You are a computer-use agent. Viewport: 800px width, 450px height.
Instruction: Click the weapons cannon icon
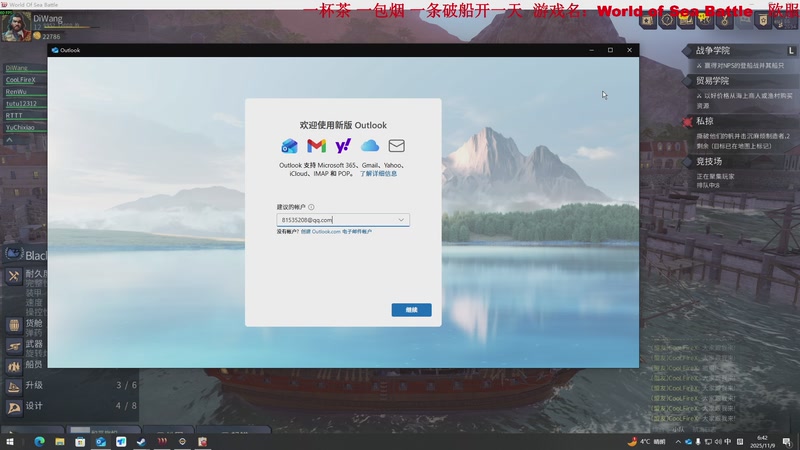[14, 346]
